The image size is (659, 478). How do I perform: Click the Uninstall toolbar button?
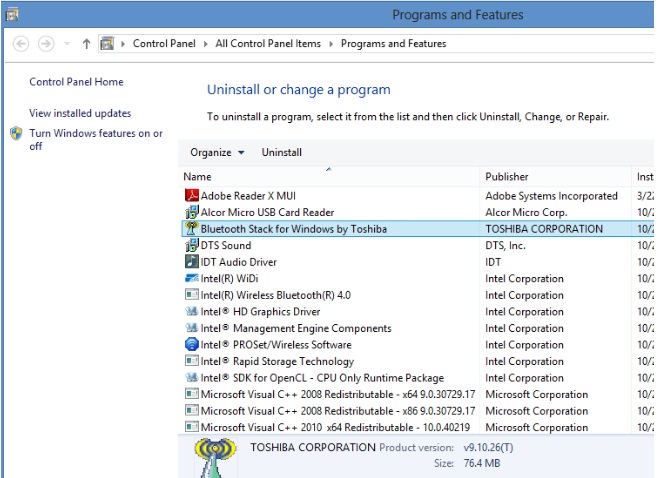click(282, 153)
